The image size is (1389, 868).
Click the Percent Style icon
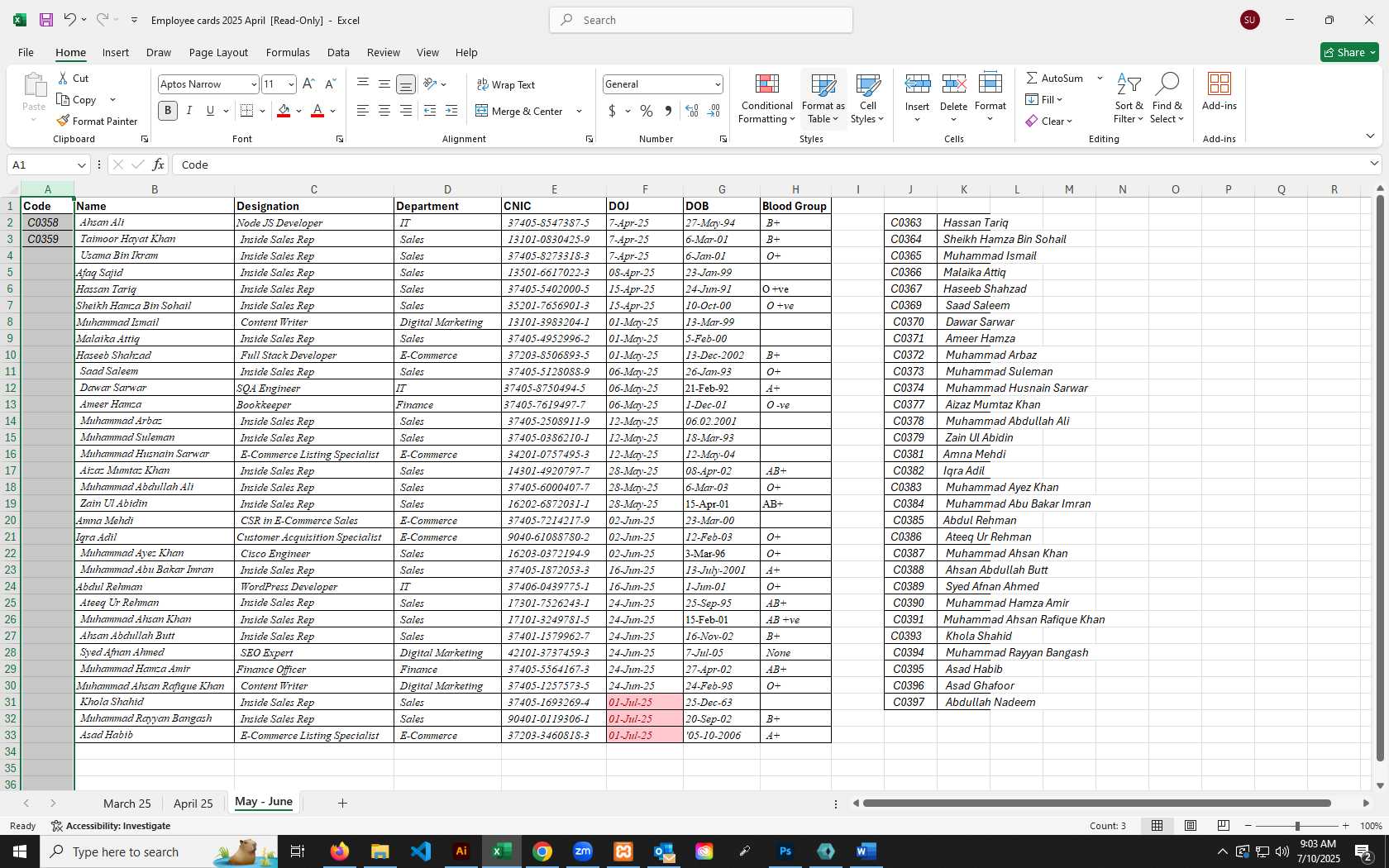pyautogui.click(x=647, y=111)
